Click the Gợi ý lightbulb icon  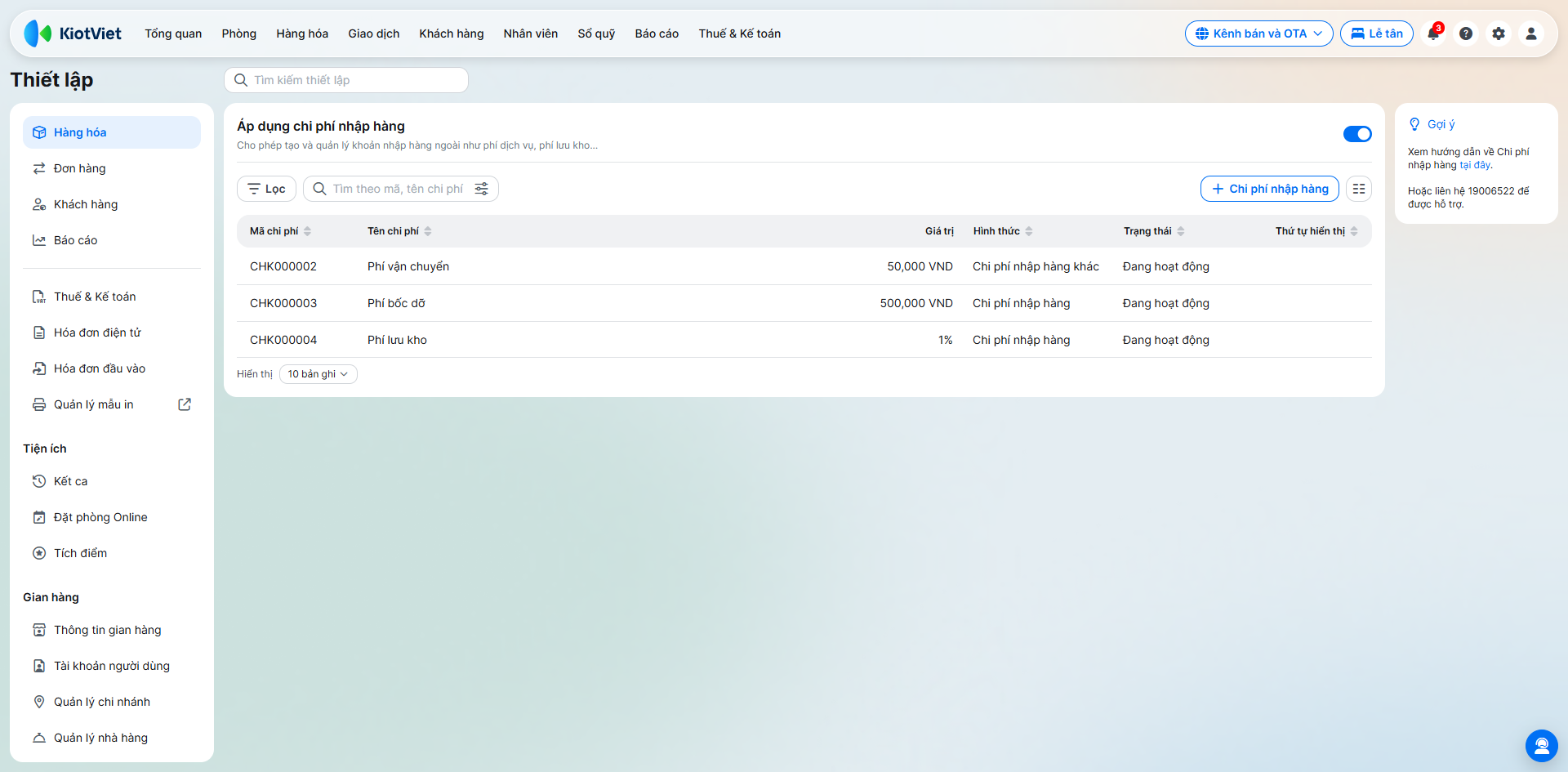point(1414,124)
